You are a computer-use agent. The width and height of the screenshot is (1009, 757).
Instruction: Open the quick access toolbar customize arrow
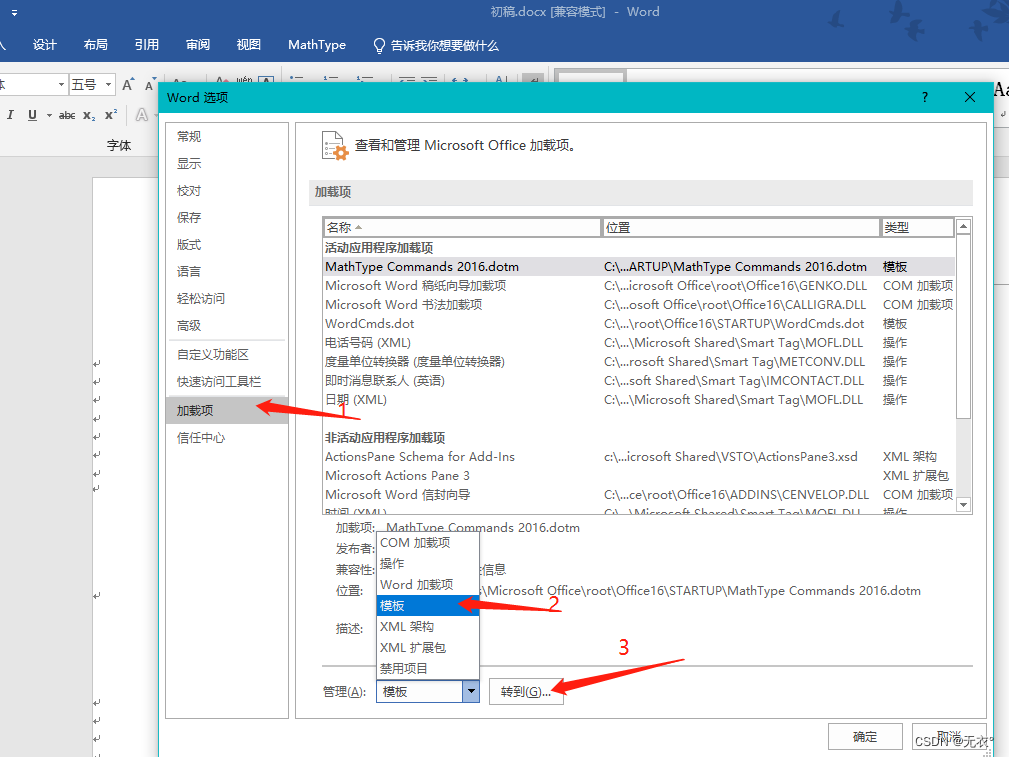(14, 12)
